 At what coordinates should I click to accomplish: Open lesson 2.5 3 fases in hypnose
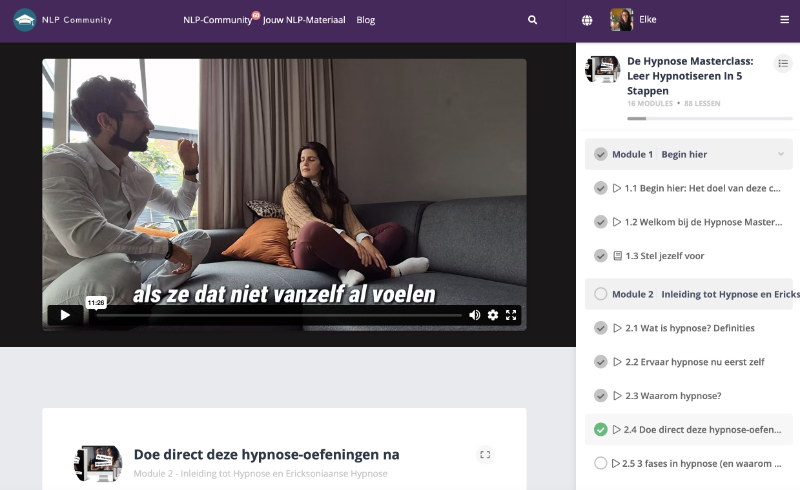click(x=702, y=463)
